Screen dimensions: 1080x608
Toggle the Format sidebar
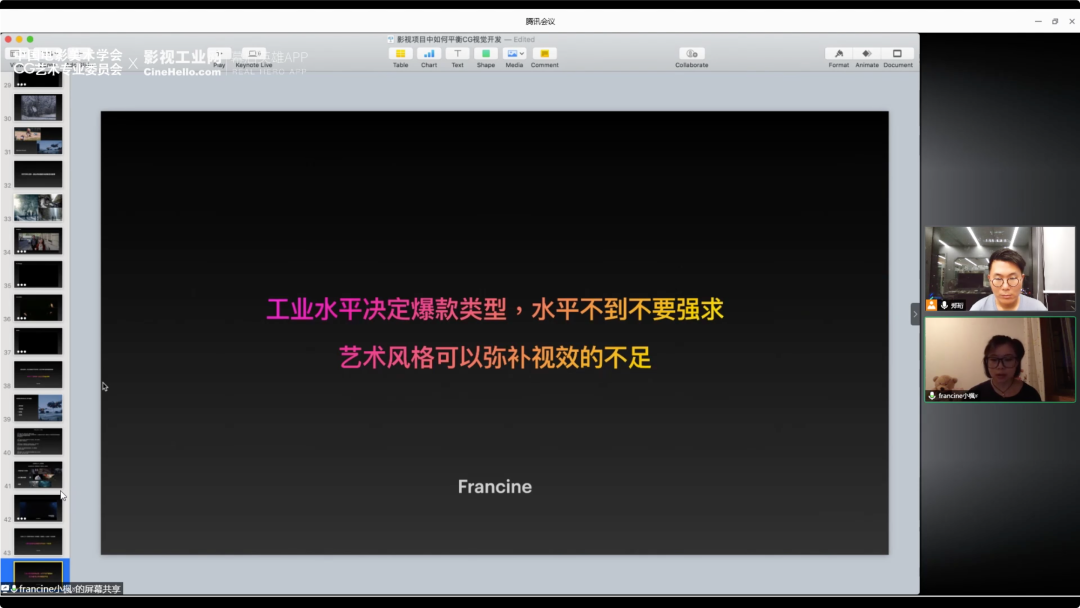(838, 54)
